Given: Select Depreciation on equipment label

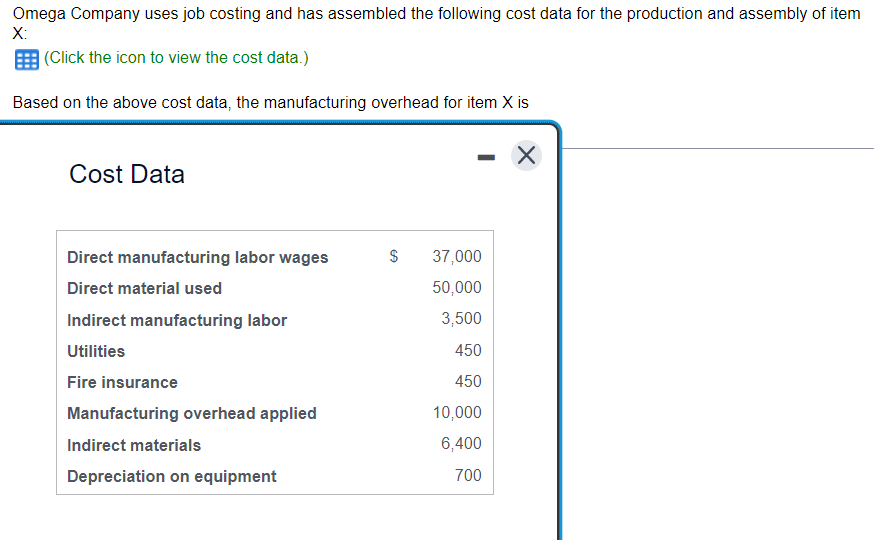Looking at the screenshot, I should (172, 476).
